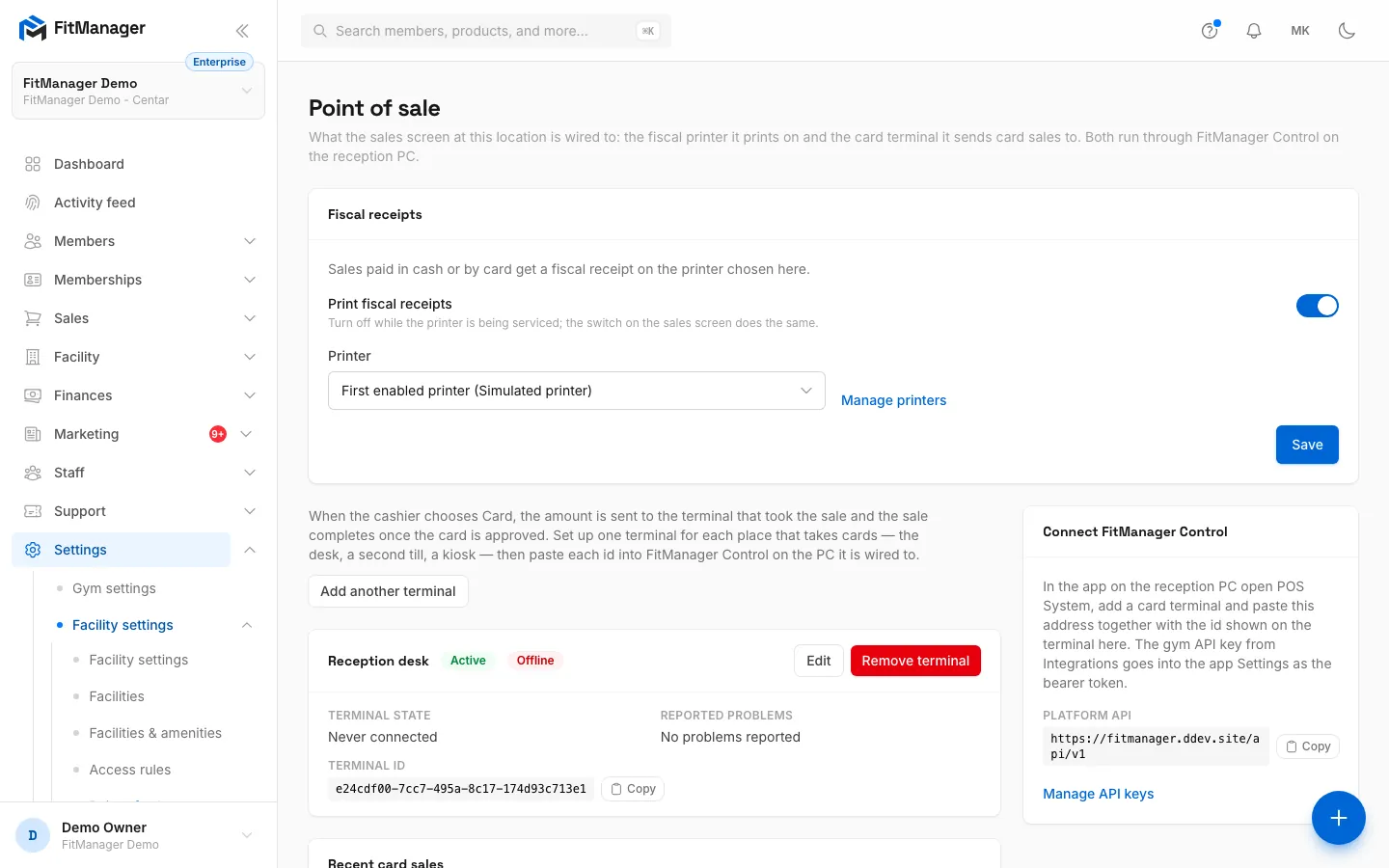This screenshot has height=868, width=1389.
Task: Click the FitManager logo
Action: [x=82, y=28]
